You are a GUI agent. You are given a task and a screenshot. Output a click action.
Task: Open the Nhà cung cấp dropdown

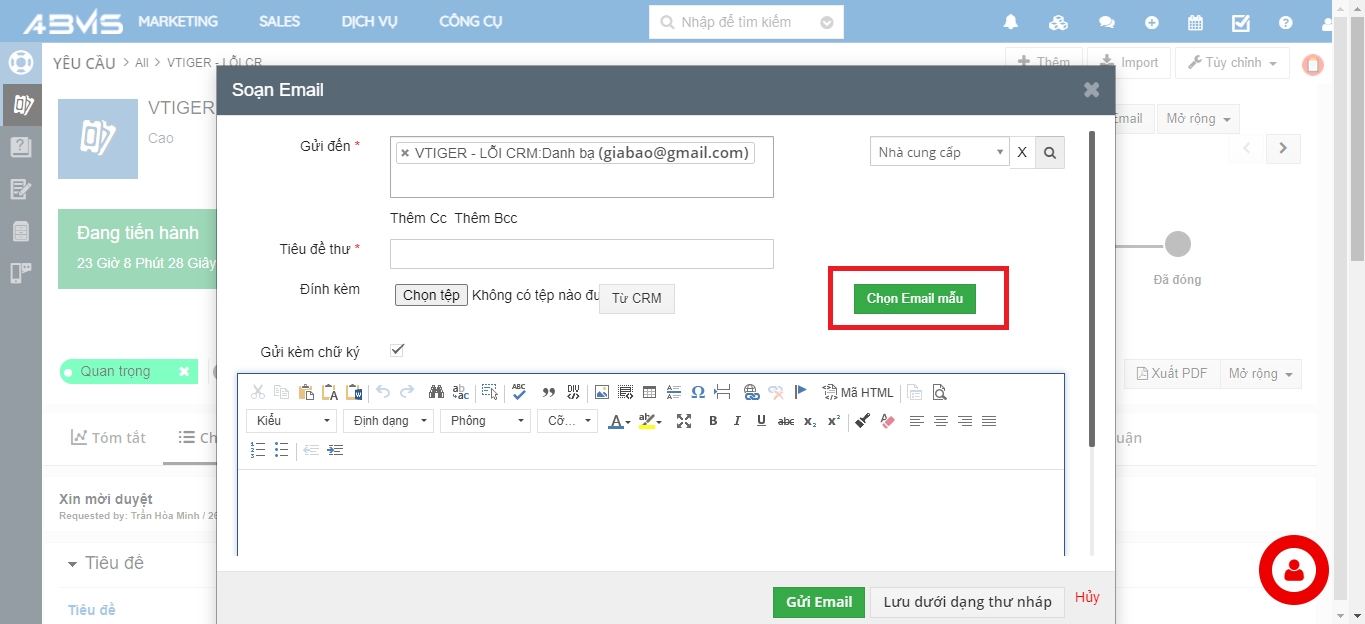(x=939, y=153)
